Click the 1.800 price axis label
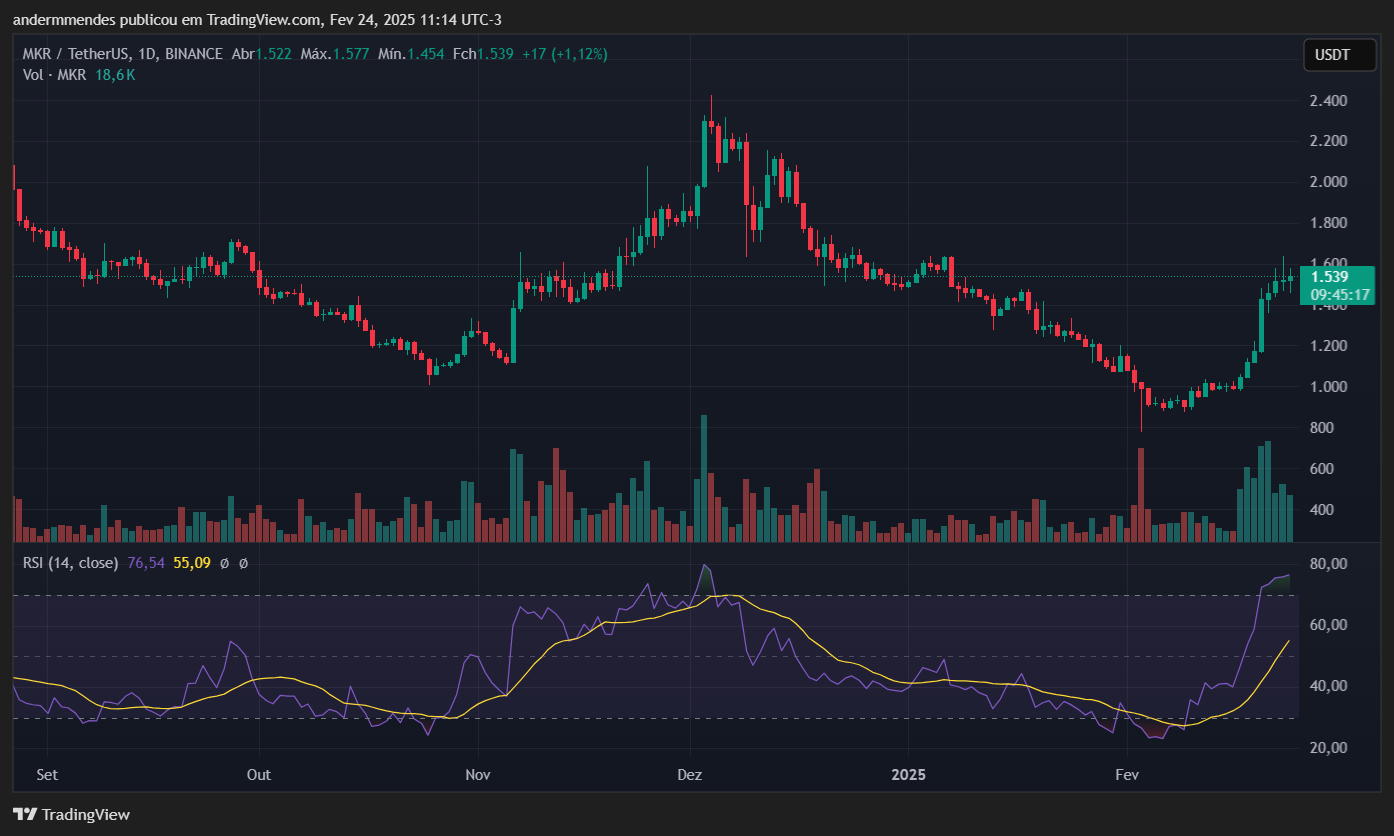Screen dimensions: 1394x836 (1329, 223)
